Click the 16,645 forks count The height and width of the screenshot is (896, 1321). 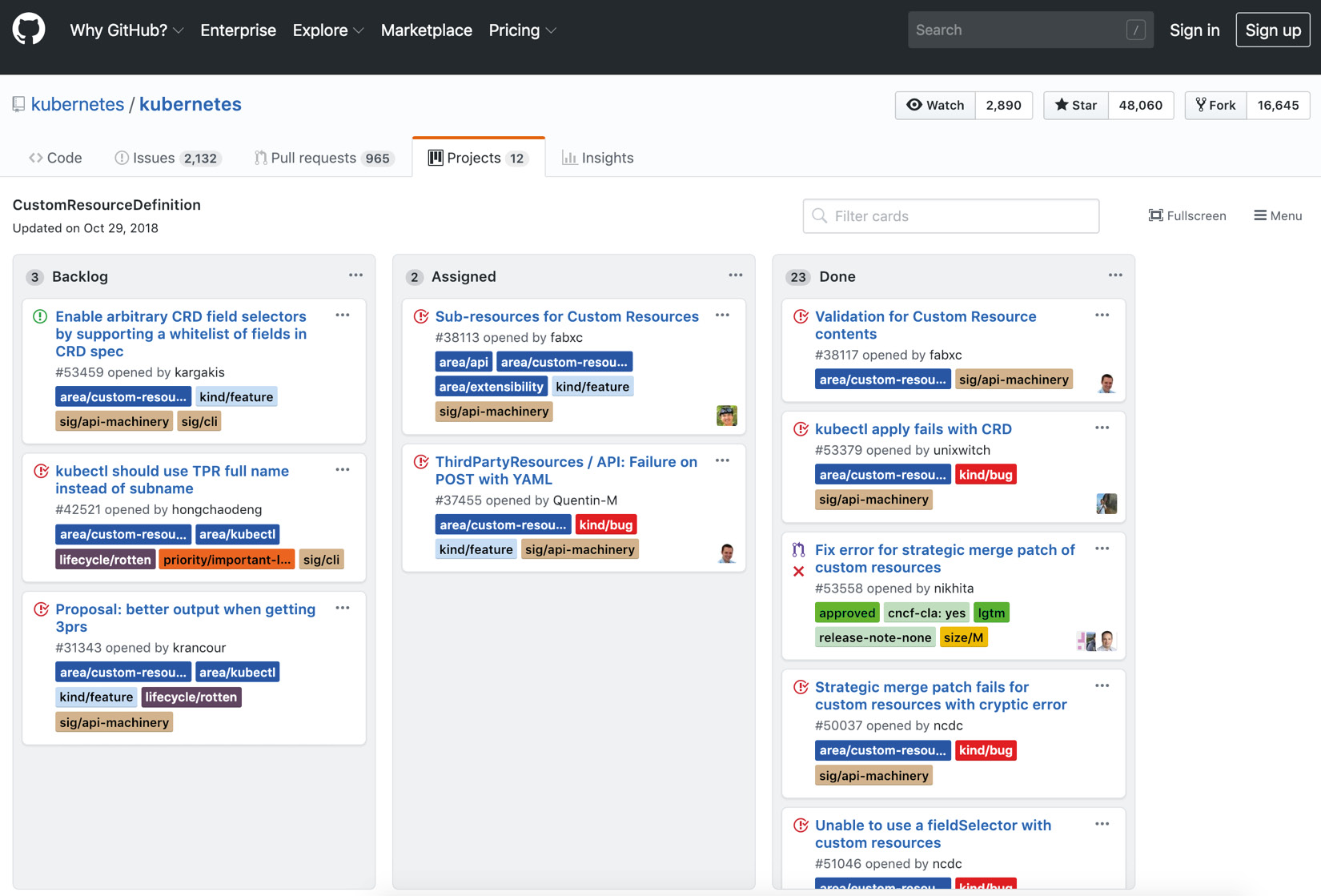(x=1278, y=105)
